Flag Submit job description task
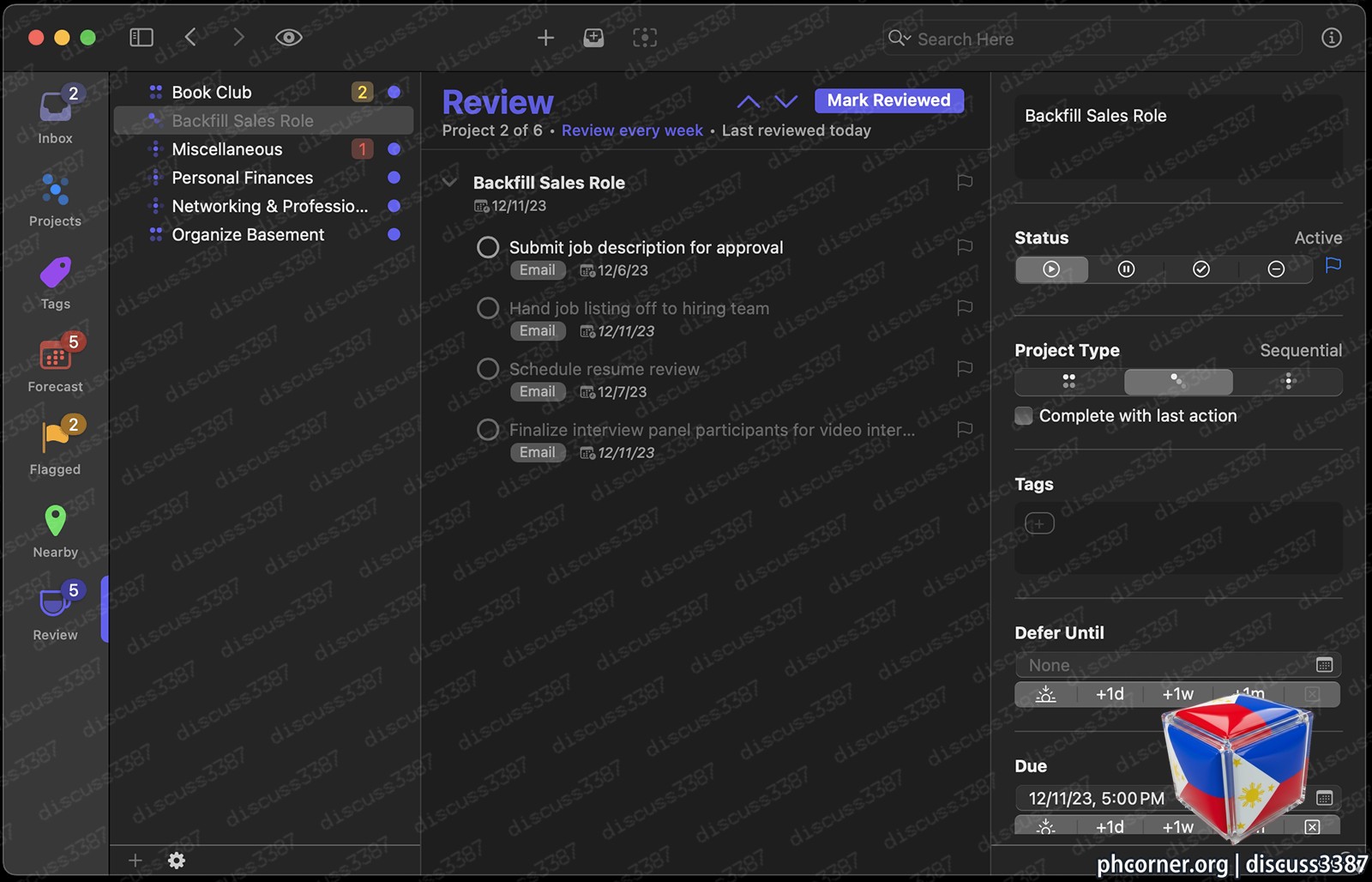Viewport: 1372px width, 882px height. point(965,247)
